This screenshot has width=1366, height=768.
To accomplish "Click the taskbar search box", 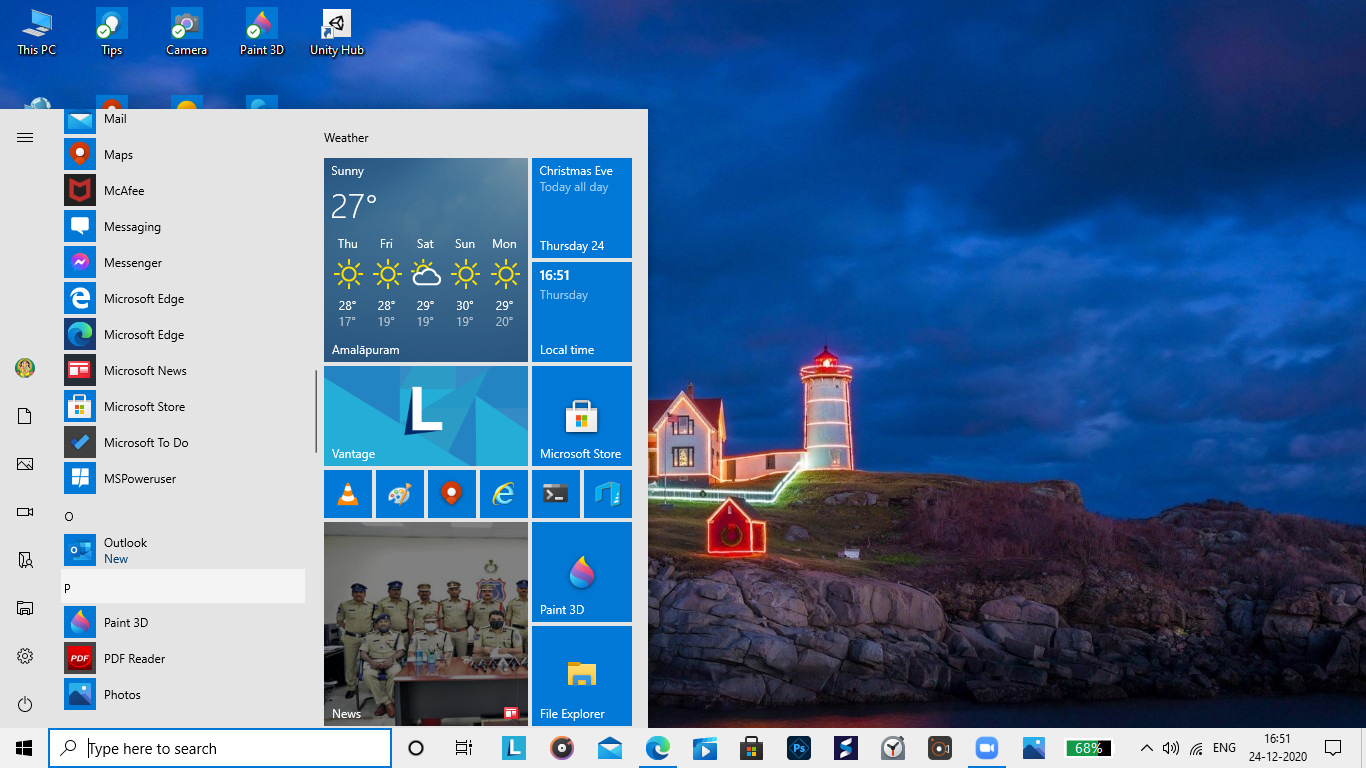I will tap(220, 748).
